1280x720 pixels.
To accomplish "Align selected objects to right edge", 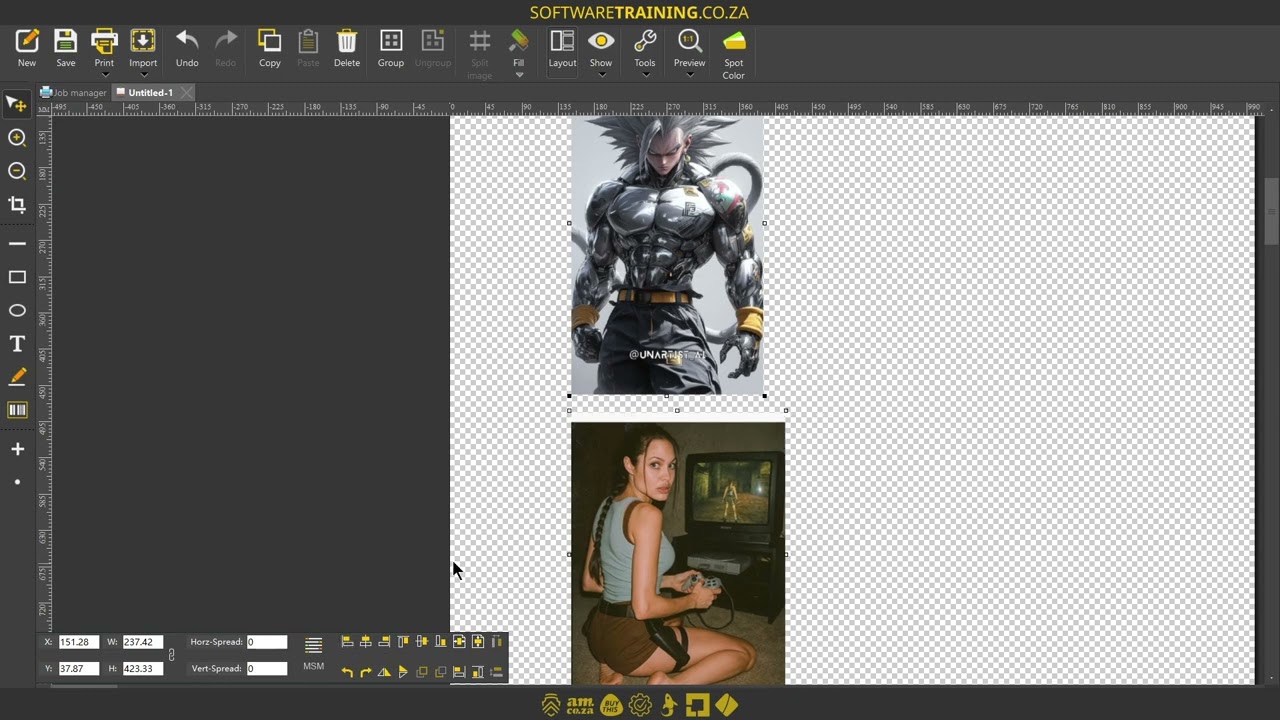I will pos(384,642).
